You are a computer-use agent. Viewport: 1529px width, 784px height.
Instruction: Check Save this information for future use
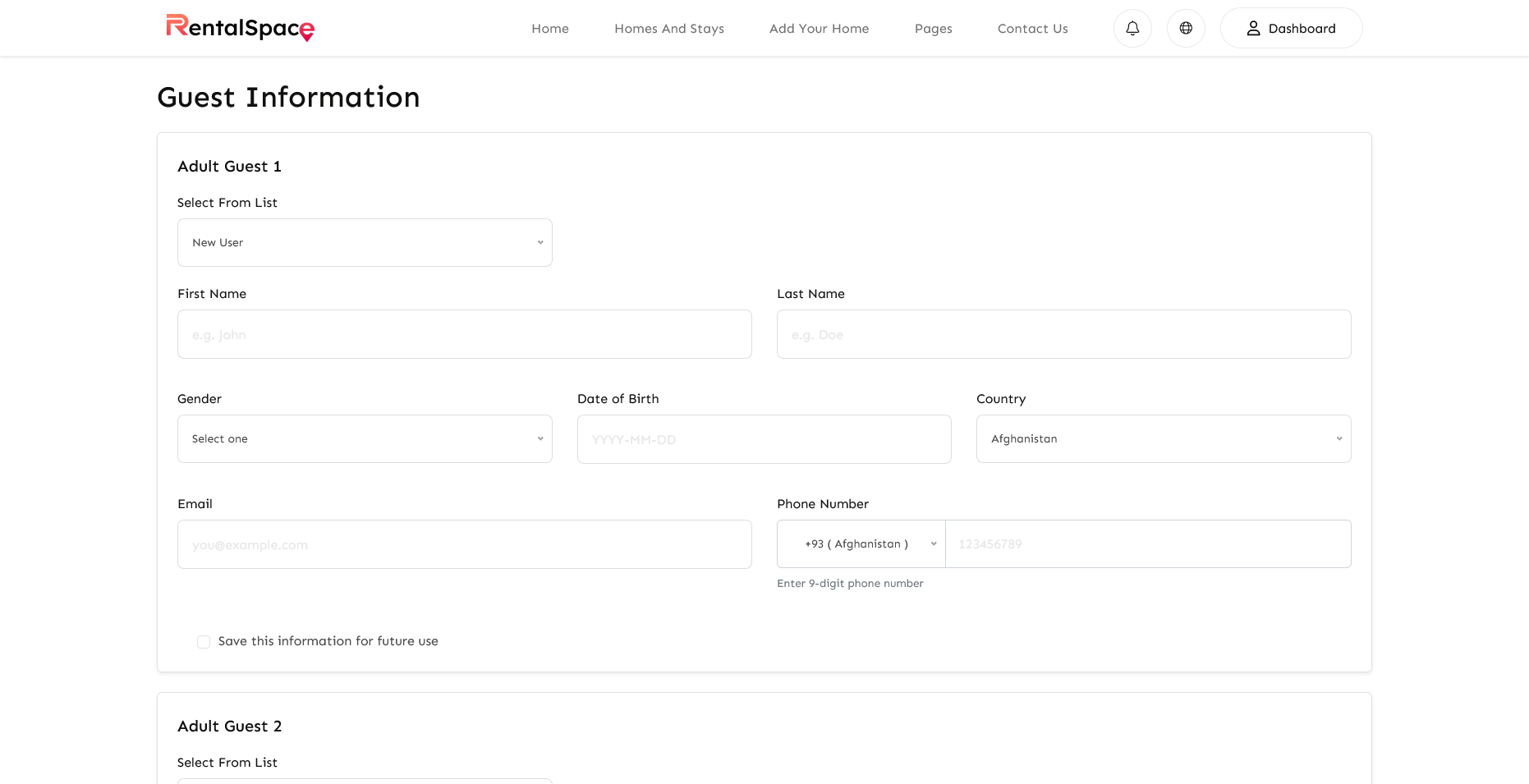[204, 642]
